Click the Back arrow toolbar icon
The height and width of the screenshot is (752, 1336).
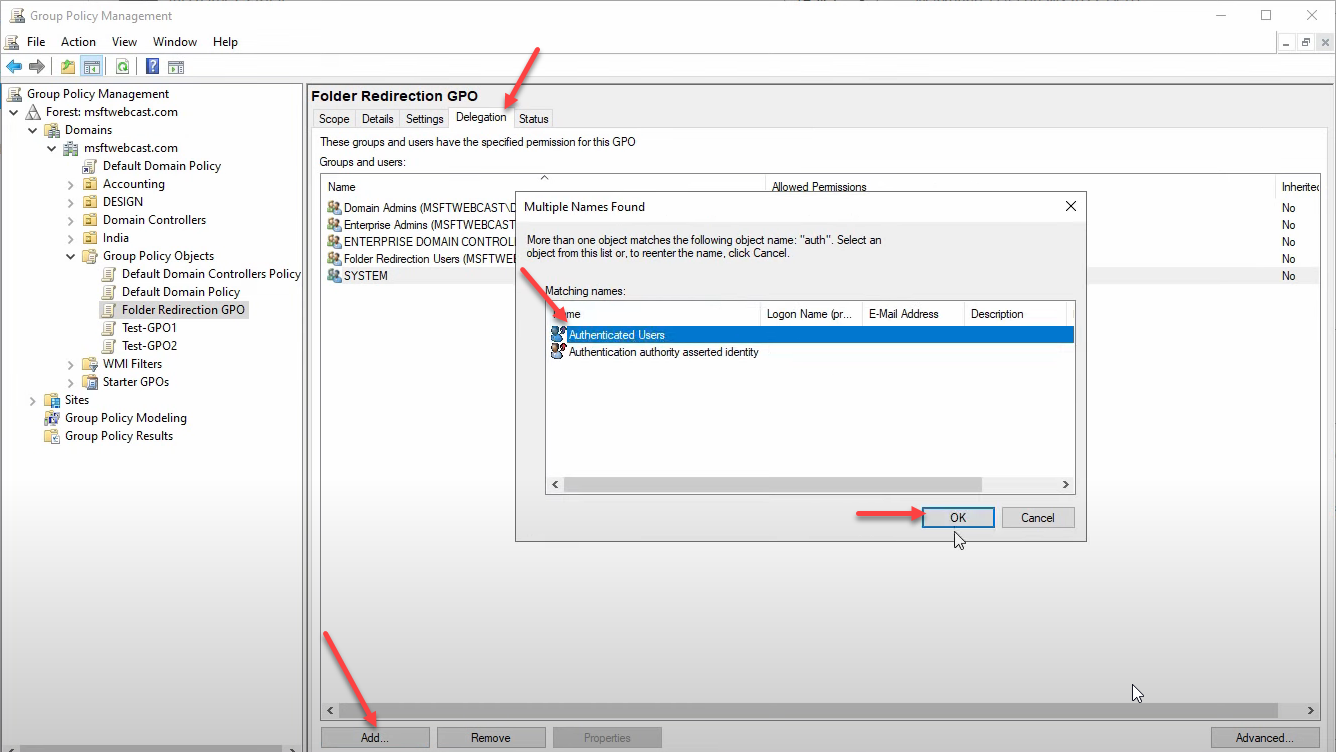[13, 67]
